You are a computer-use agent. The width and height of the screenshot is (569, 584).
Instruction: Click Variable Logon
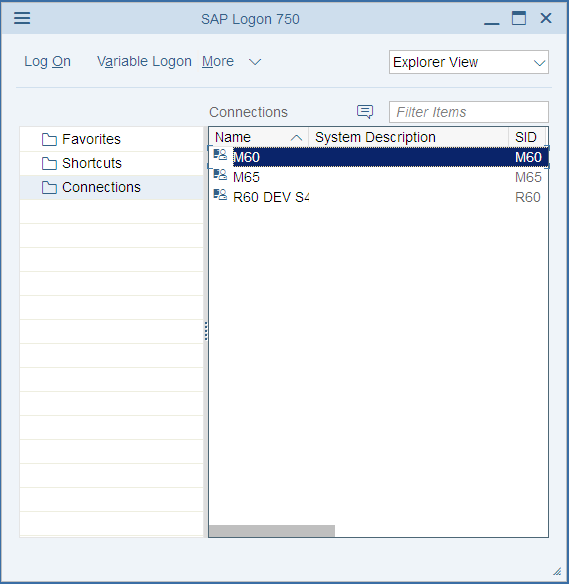click(x=144, y=61)
